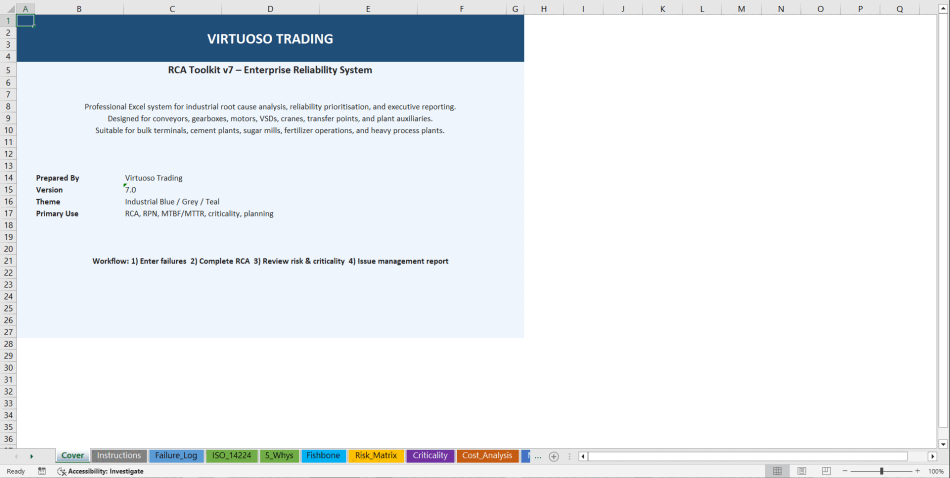Open the Cost_Analysis sheet tab
The width and height of the screenshot is (950, 478).
coord(487,456)
